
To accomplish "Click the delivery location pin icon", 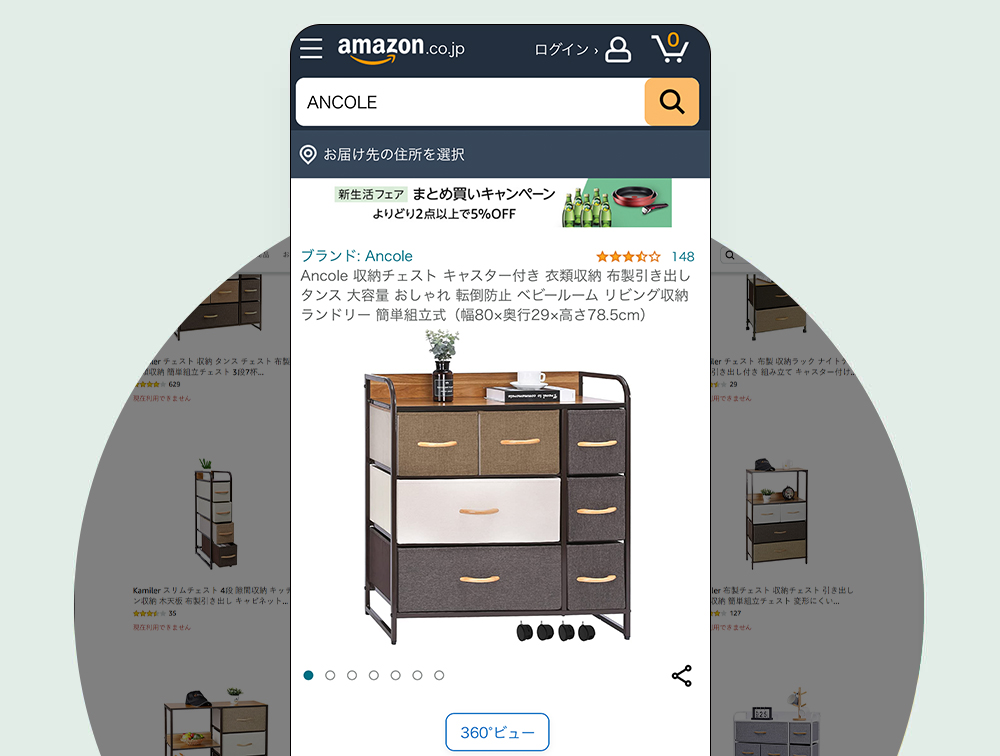I will 308,154.
